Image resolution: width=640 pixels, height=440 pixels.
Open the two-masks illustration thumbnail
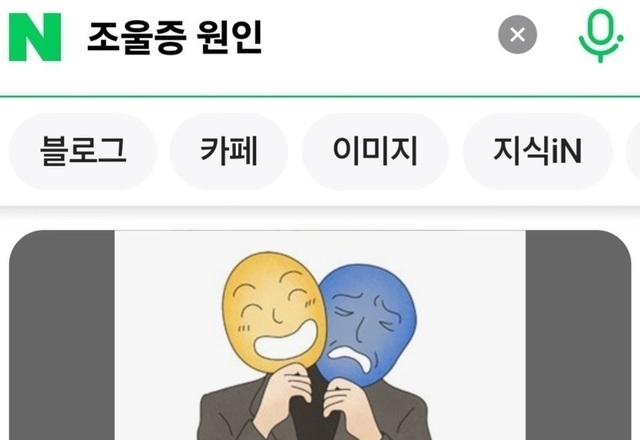point(320,335)
